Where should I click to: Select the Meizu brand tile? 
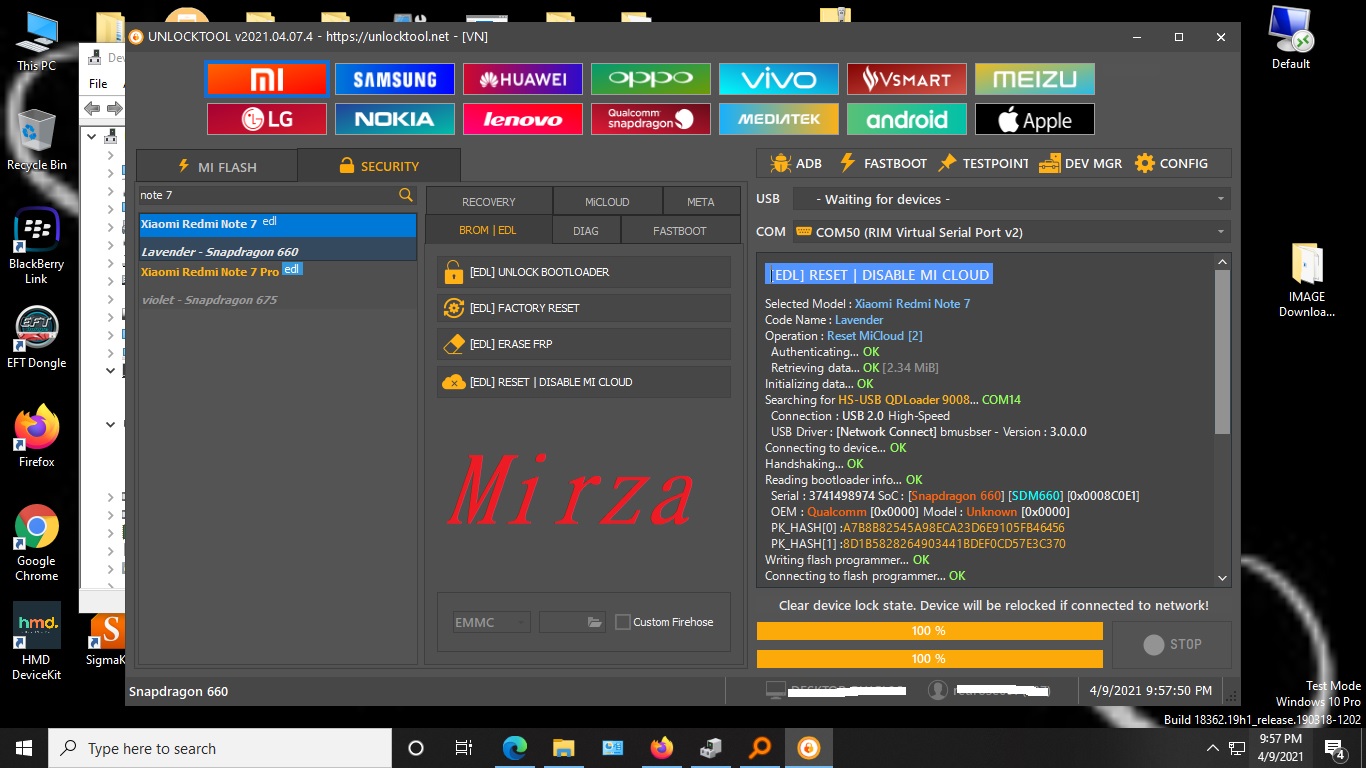click(x=1035, y=79)
